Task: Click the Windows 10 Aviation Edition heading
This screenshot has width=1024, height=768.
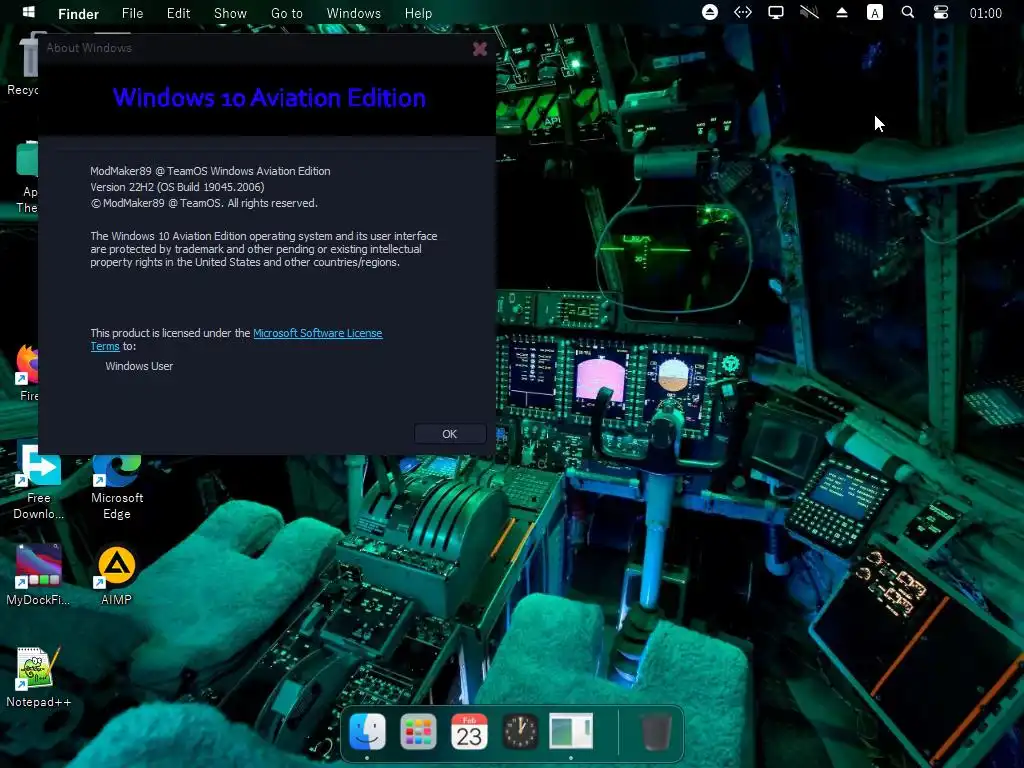Action: [x=269, y=98]
